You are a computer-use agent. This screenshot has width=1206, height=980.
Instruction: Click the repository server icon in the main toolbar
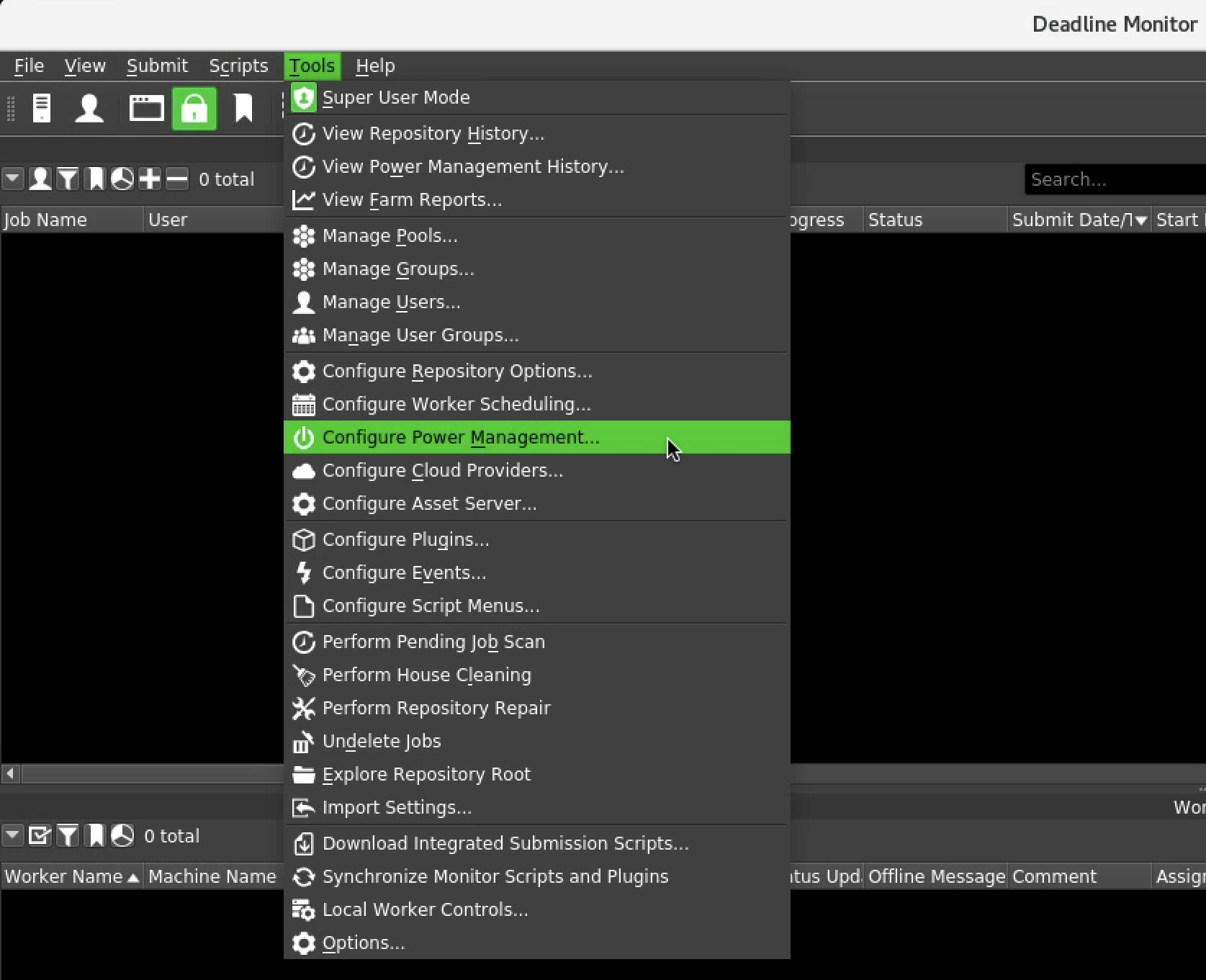[42, 108]
